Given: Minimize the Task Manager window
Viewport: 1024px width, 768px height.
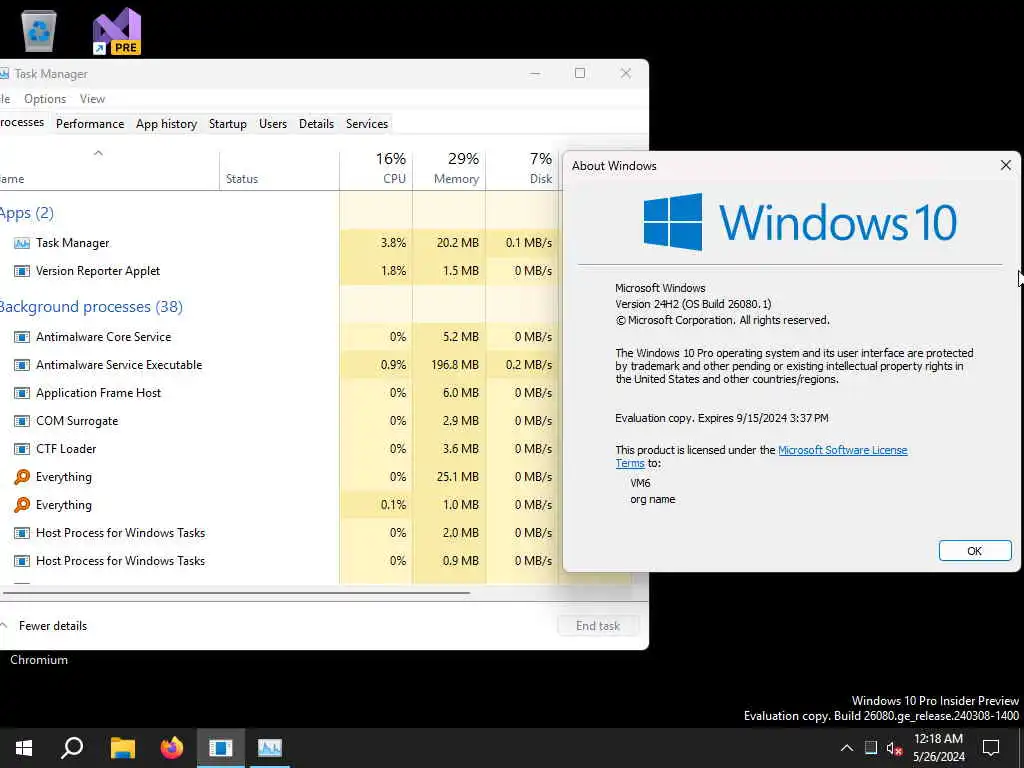Looking at the screenshot, I should 535,73.
